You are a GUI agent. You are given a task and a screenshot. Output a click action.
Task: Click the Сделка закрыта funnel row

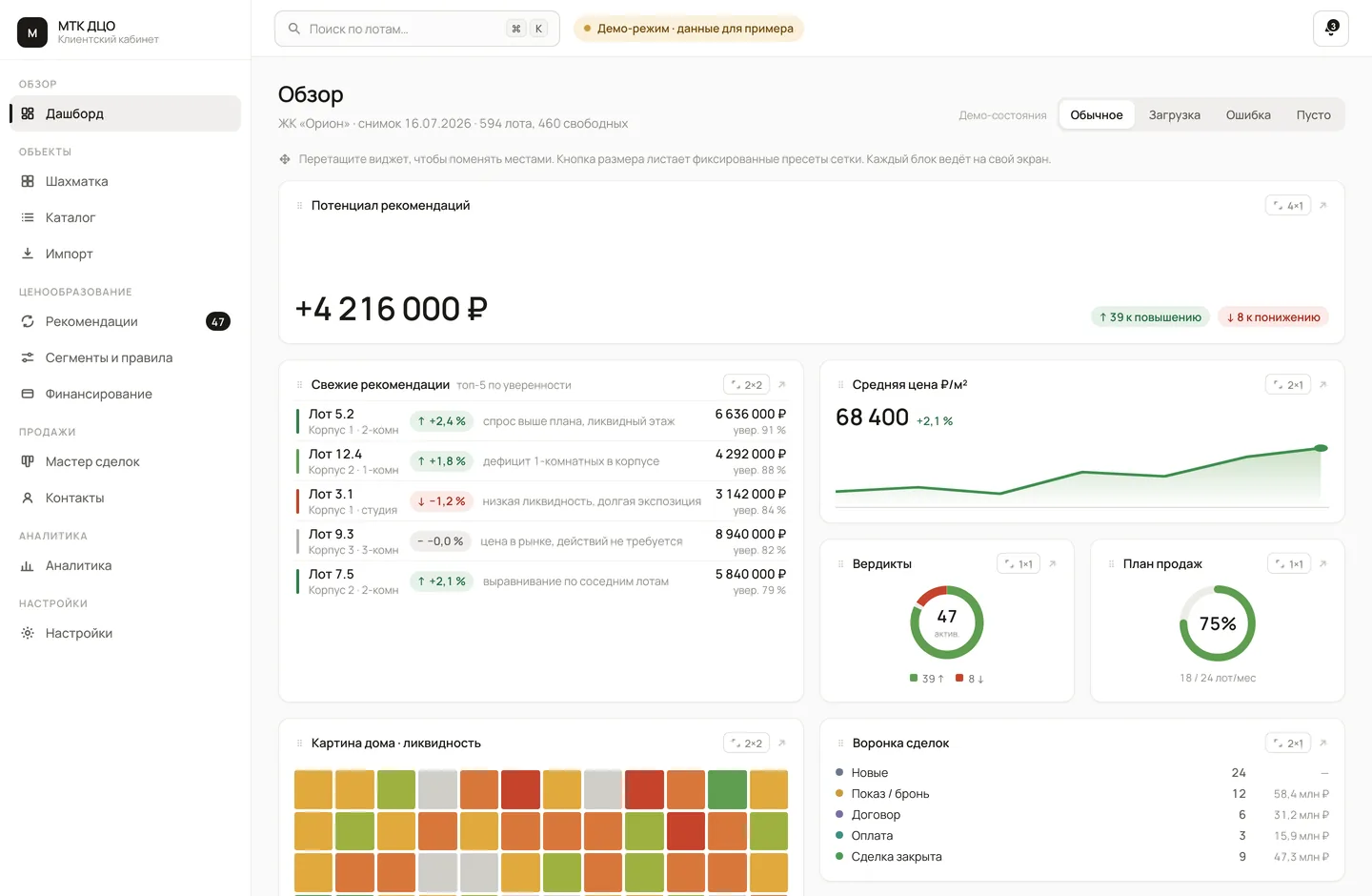click(x=1082, y=857)
